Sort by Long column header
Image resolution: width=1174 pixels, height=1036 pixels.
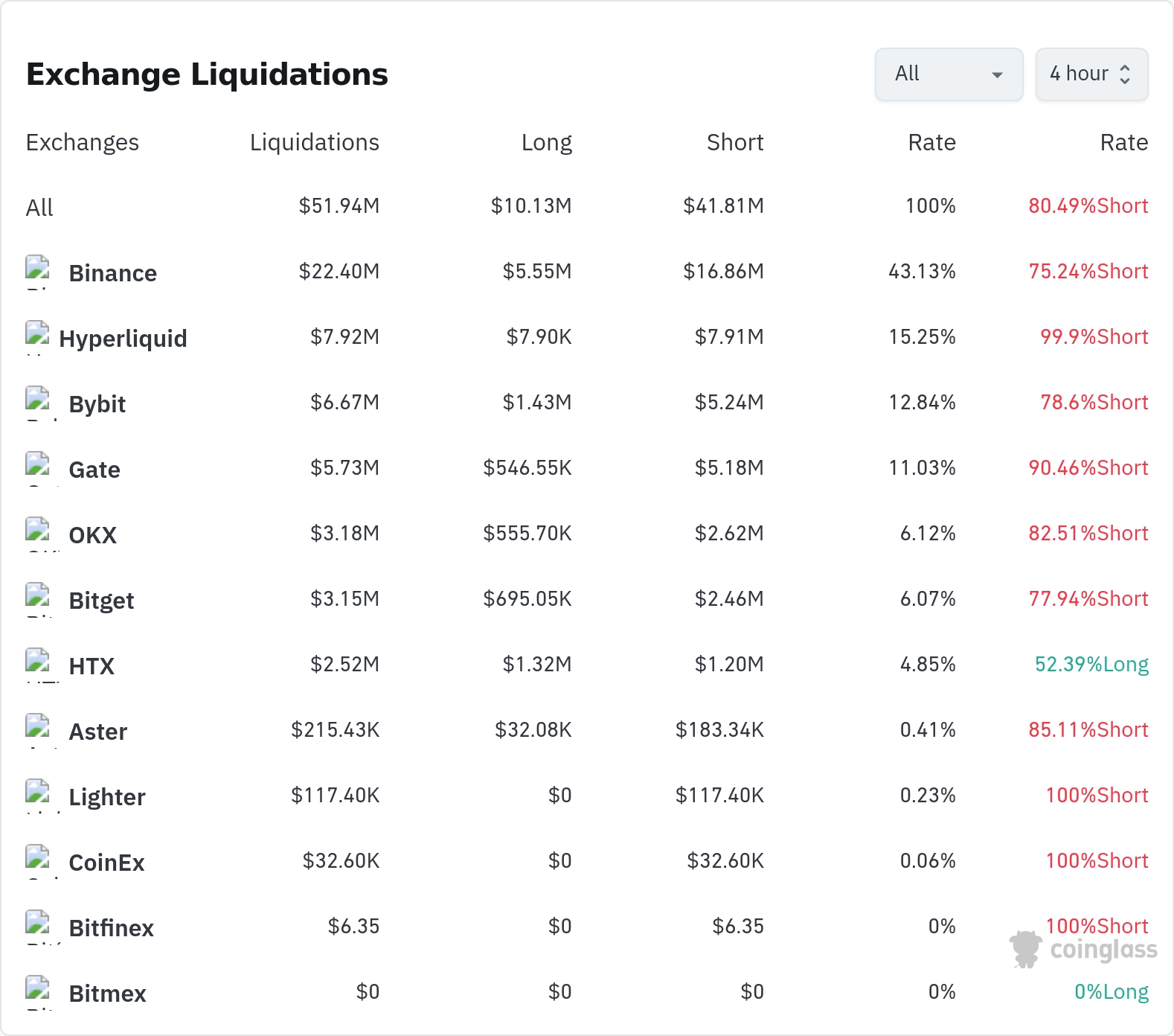click(x=546, y=142)
